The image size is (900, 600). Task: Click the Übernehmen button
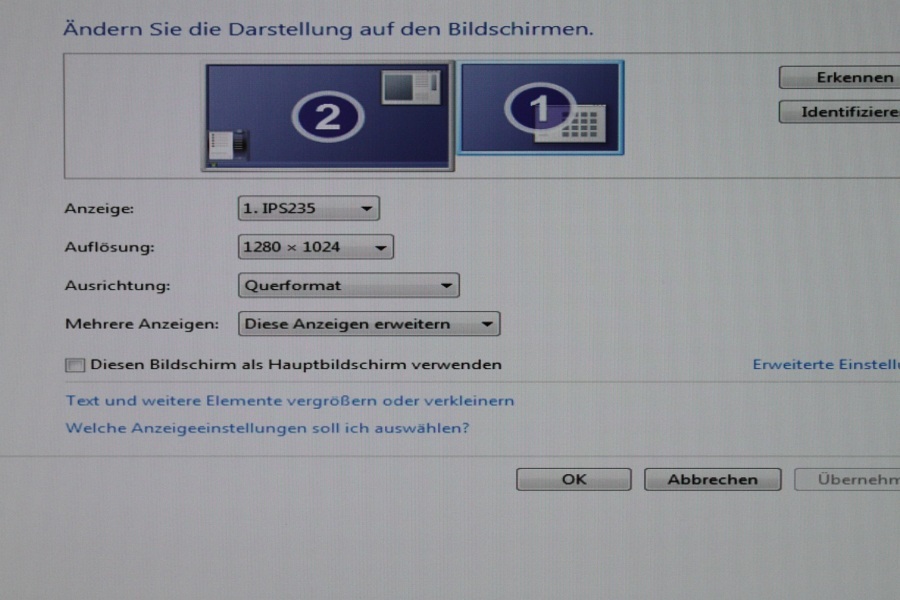click(847, 479)
